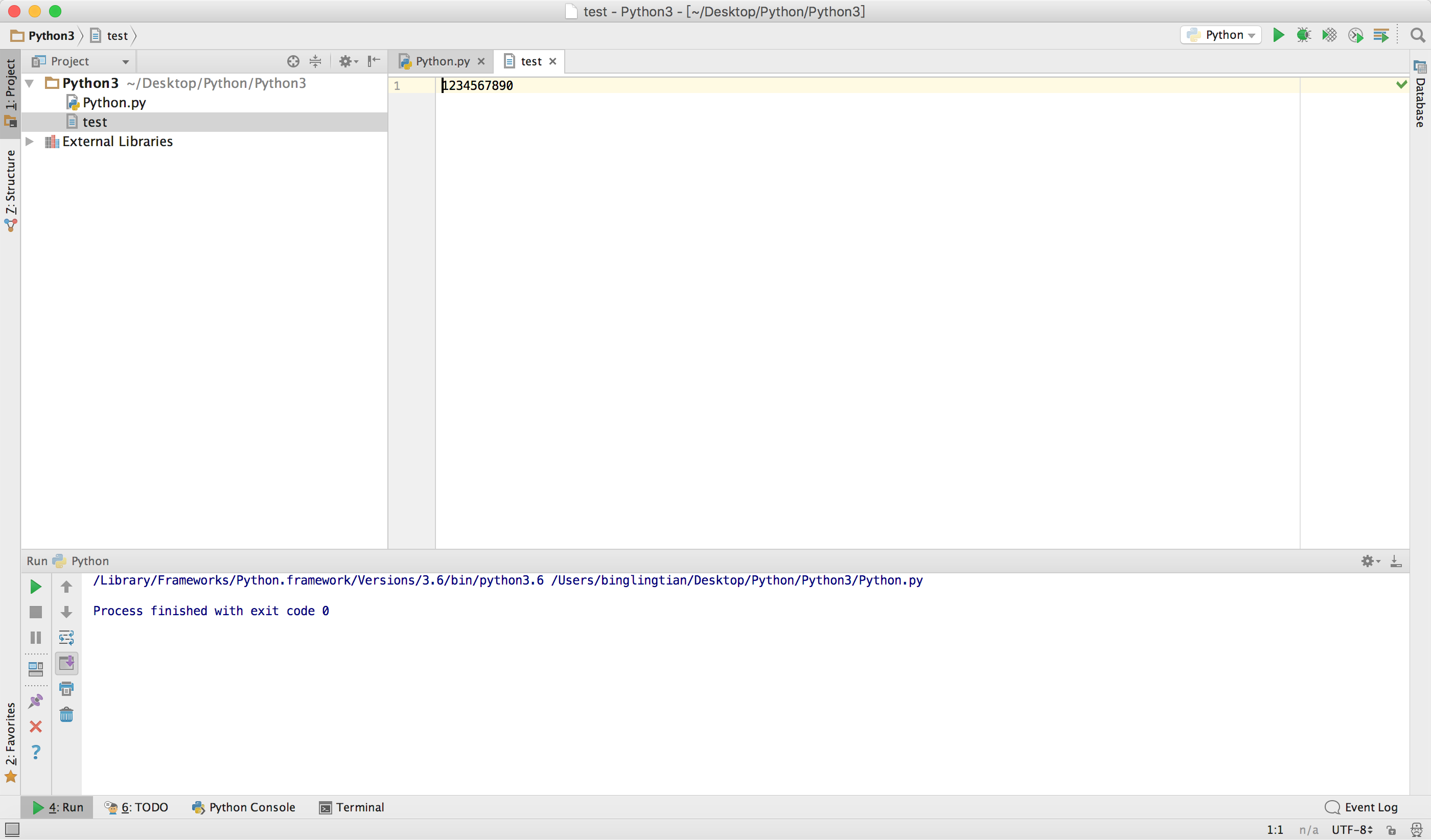Click the Debug bug icon

1304,35
